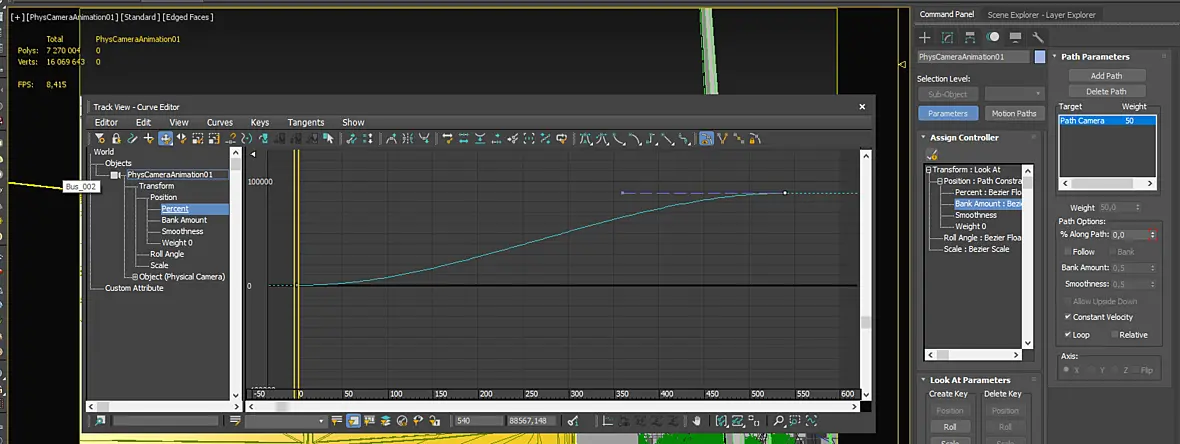Screen dimensions: 1180x444
Task: Click the Motion Paths button
Action: tap(1014, 114)
